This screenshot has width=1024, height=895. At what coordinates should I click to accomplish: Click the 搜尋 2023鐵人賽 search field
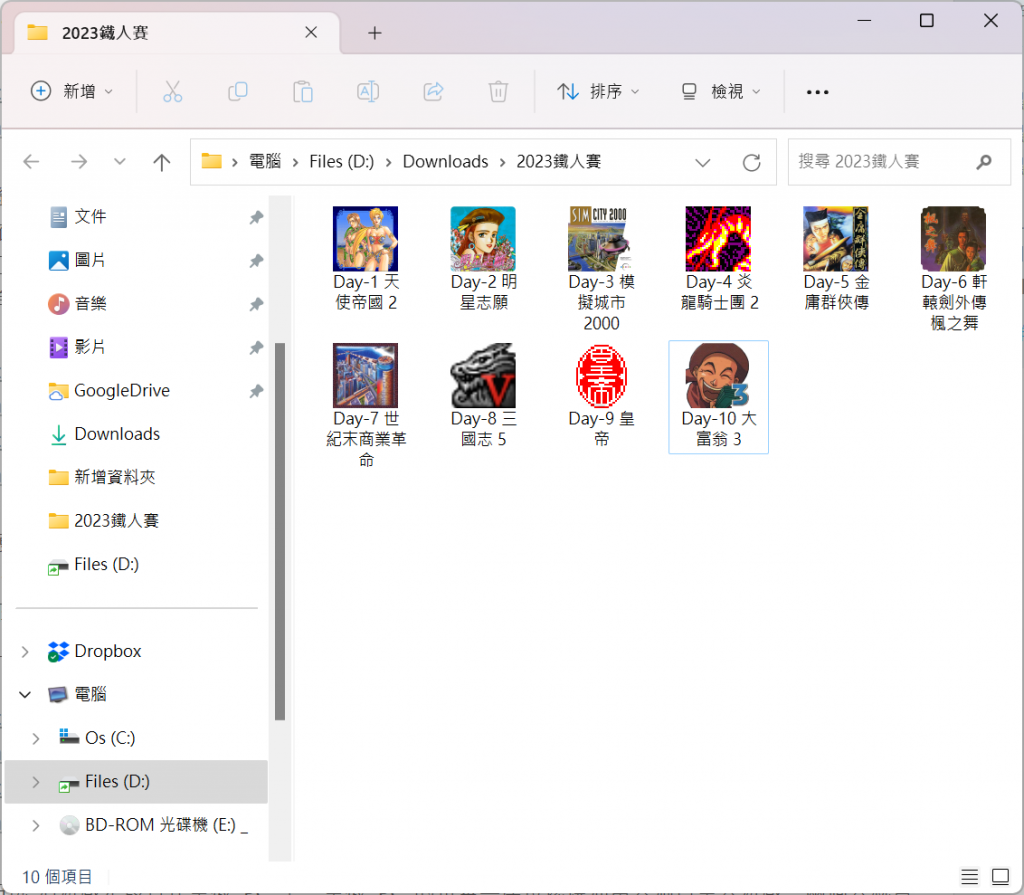(x=899, y=161)
